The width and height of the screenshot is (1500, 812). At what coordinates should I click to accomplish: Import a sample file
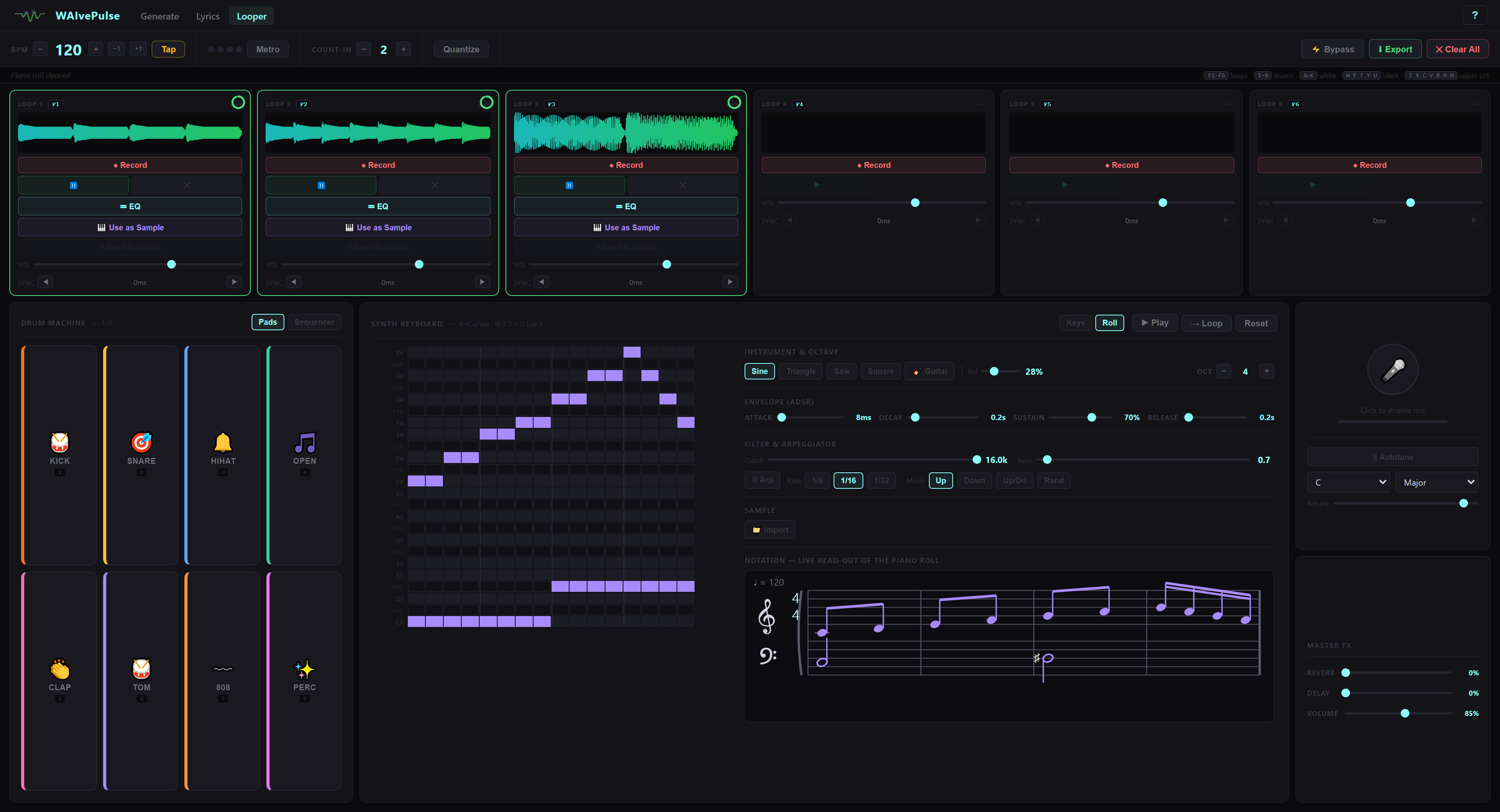coord(770,529)
